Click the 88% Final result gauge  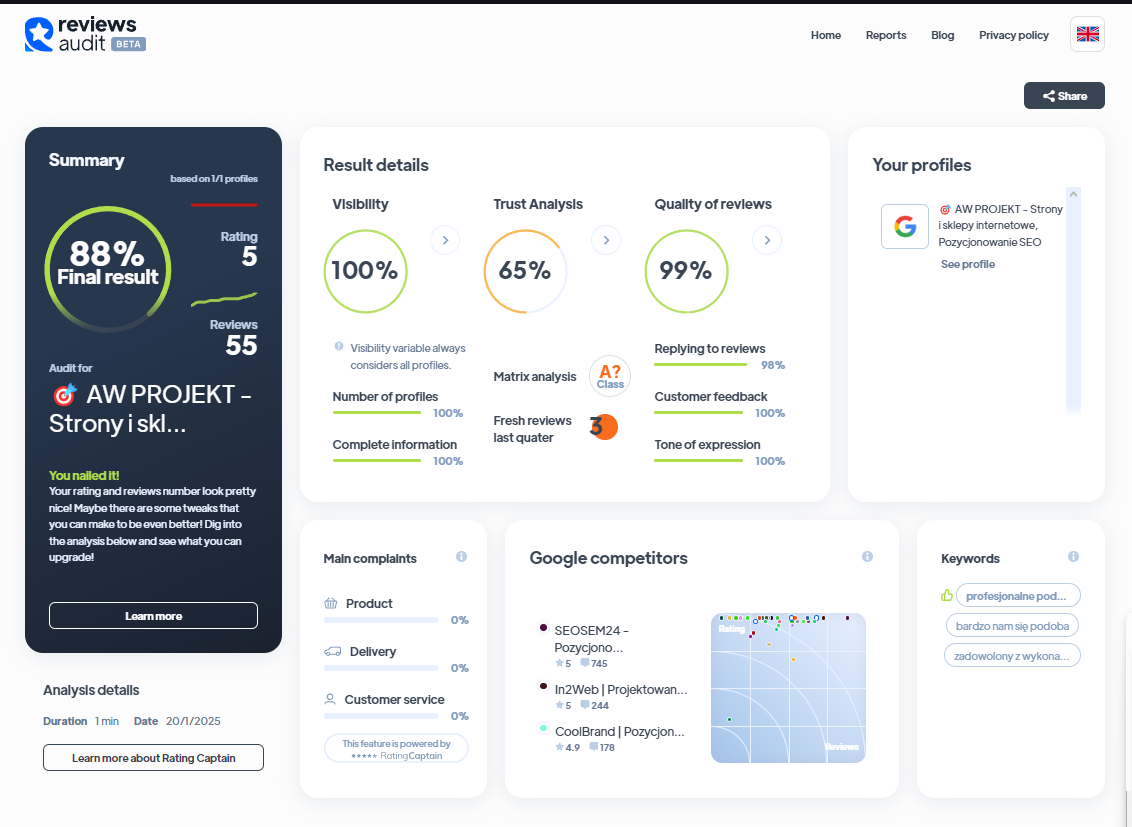tap(108, 269)
